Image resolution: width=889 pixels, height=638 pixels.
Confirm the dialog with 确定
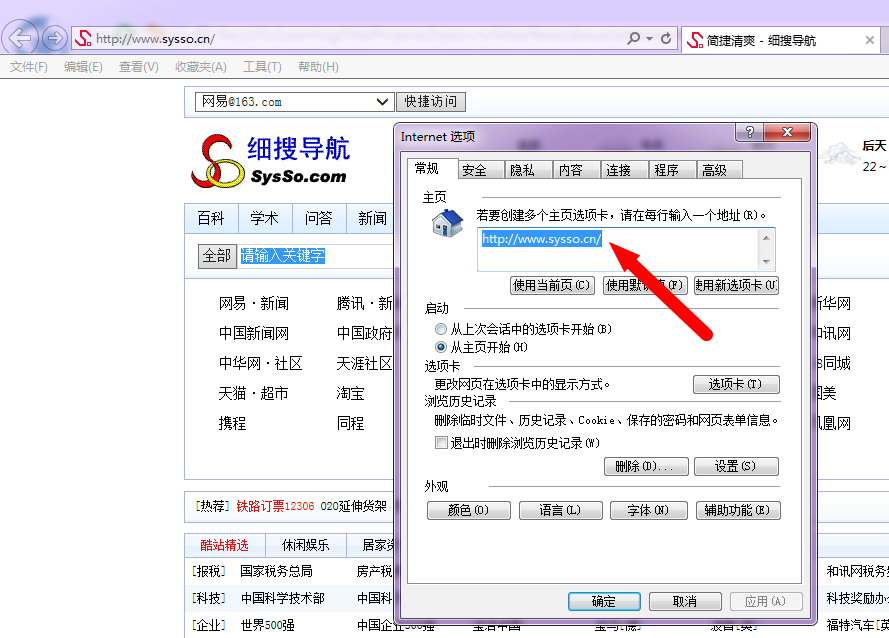tap(604, 601)
